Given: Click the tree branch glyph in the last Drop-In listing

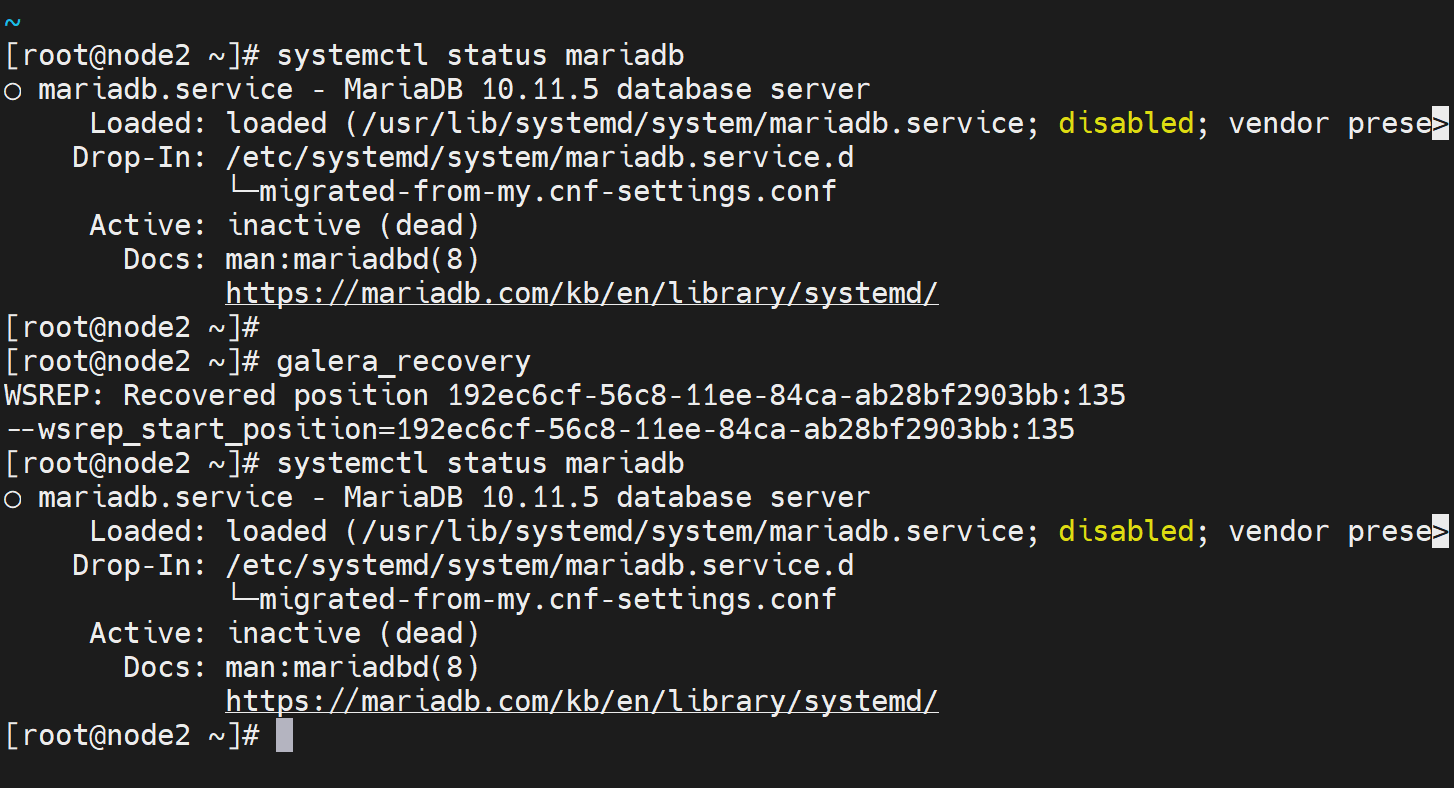Looking at the screenshot, I should (x=243, y=599).
